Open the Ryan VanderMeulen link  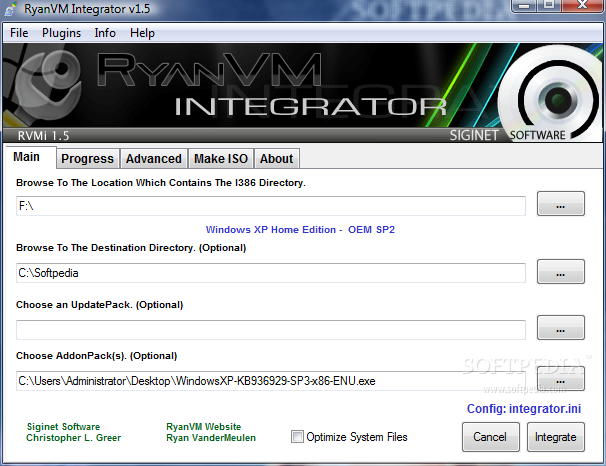pos(211,438)
